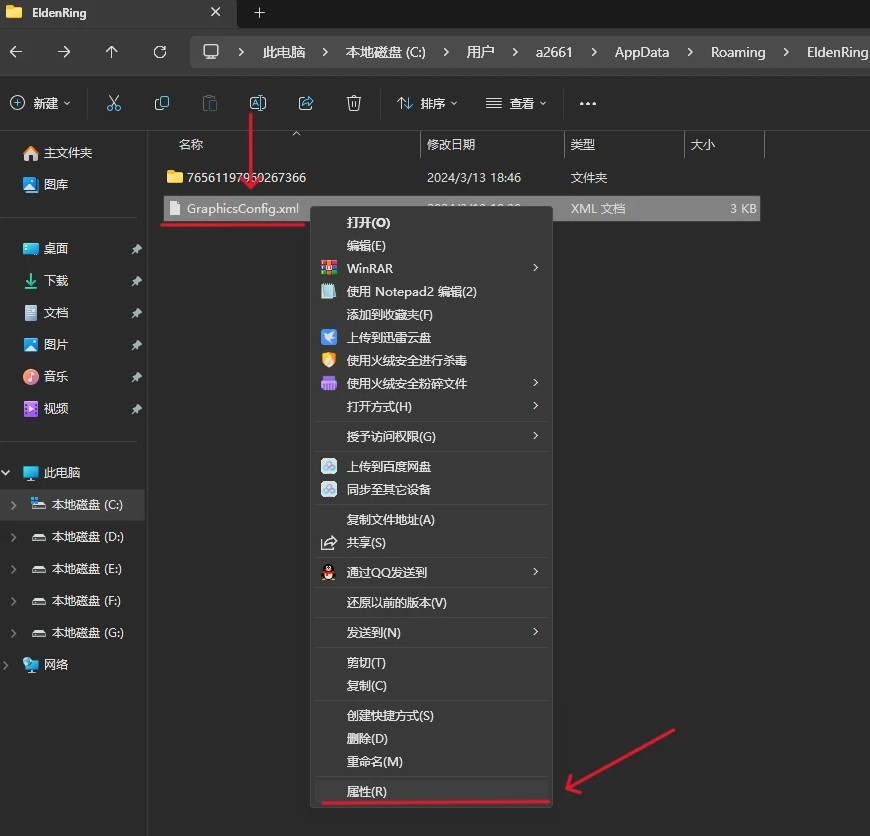Select 添加到收藏夹(F) entry
870x836 pixels.
[x=432, y=315]
